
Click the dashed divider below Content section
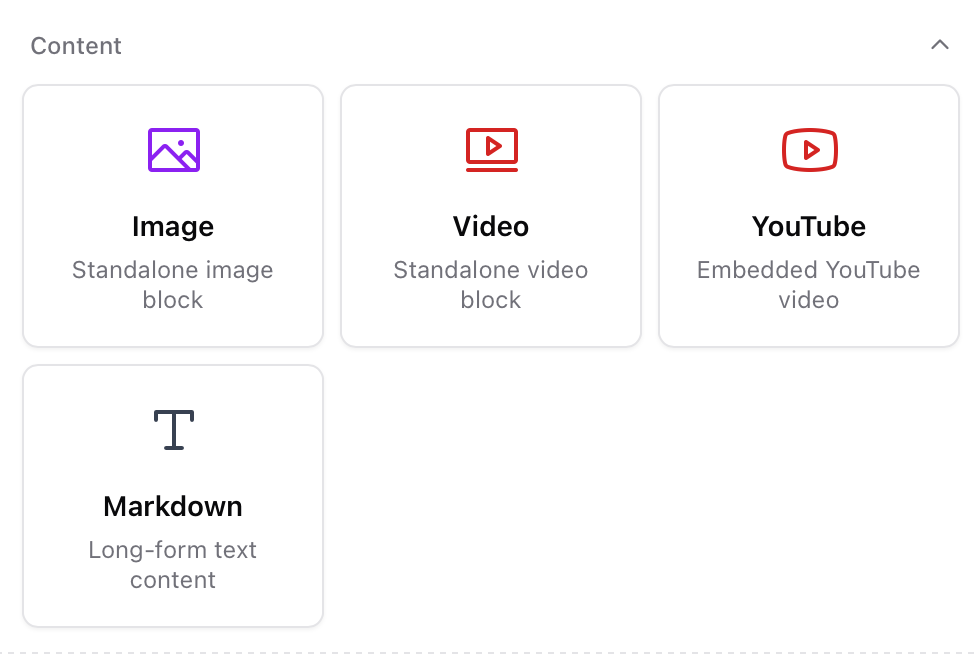490,652
